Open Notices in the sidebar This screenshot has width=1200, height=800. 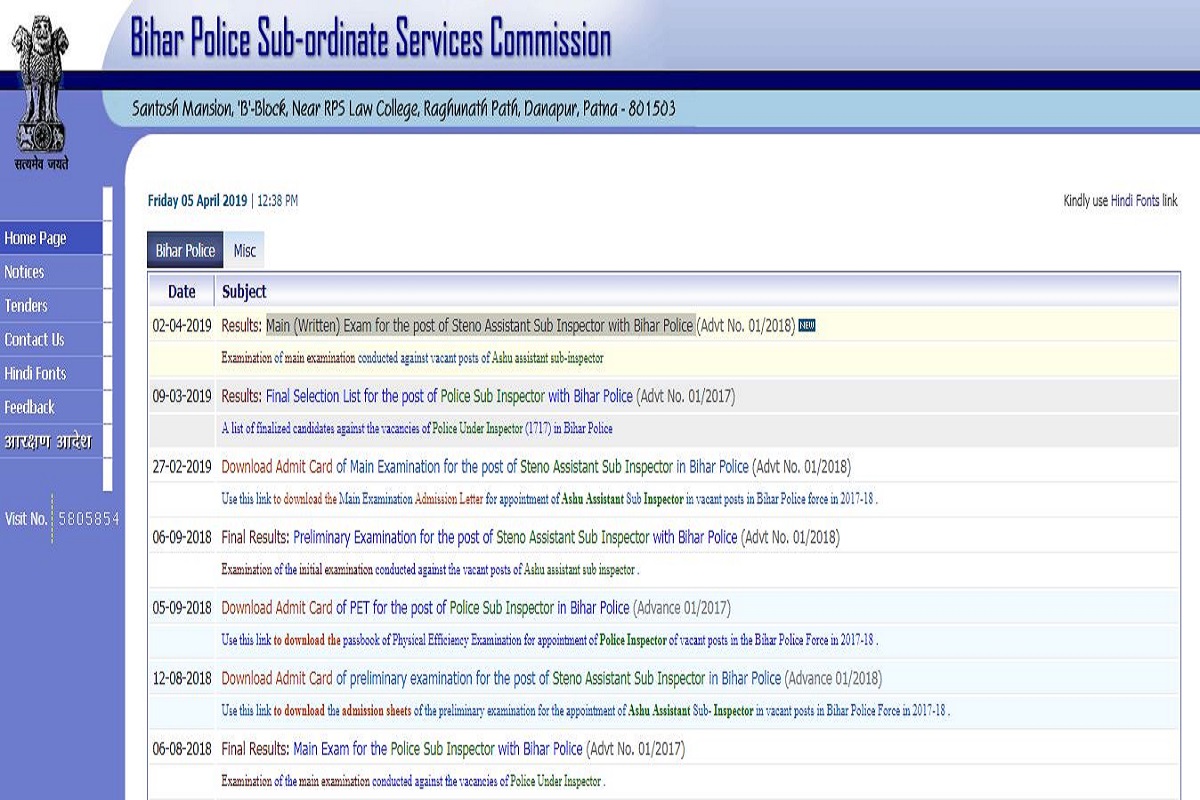point(51,272)
